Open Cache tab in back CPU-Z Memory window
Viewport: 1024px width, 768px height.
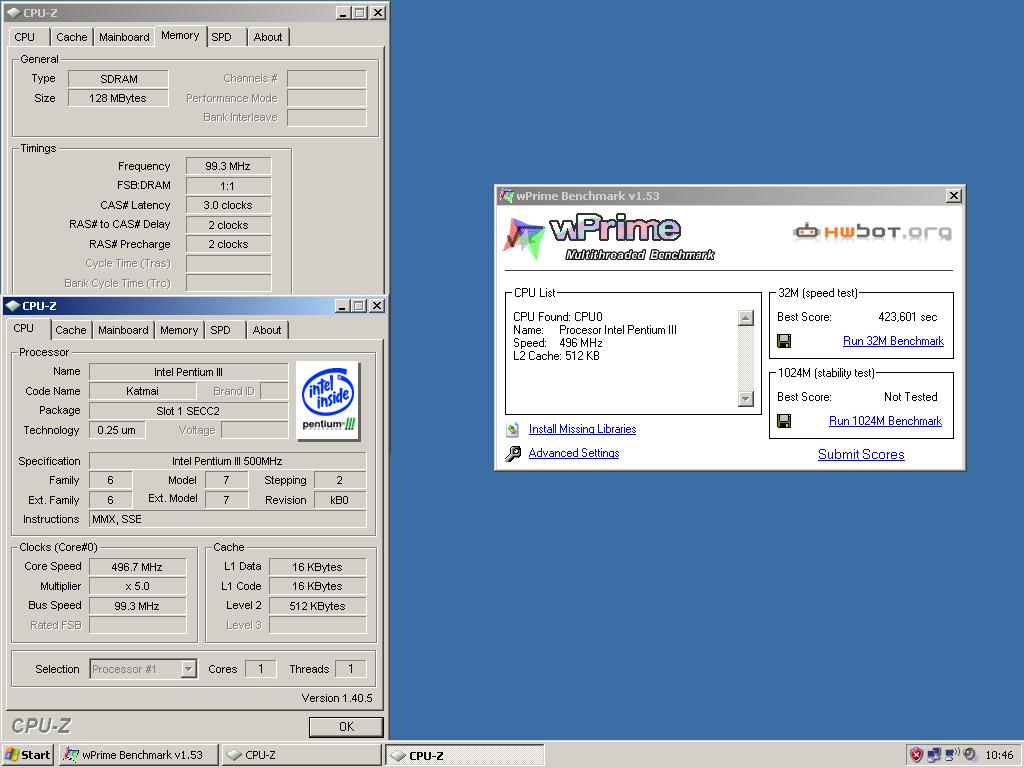point(71,37)
